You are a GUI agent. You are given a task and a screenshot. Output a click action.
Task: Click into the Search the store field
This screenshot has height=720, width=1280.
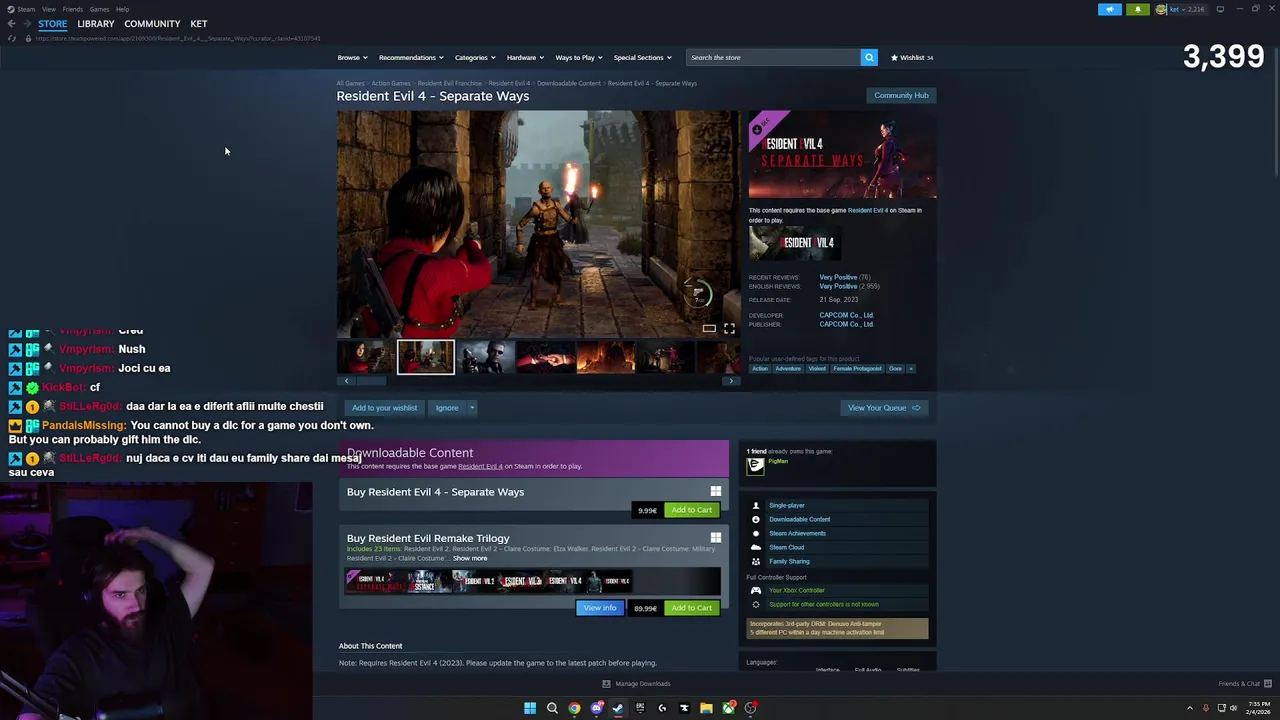click(773, 57)
